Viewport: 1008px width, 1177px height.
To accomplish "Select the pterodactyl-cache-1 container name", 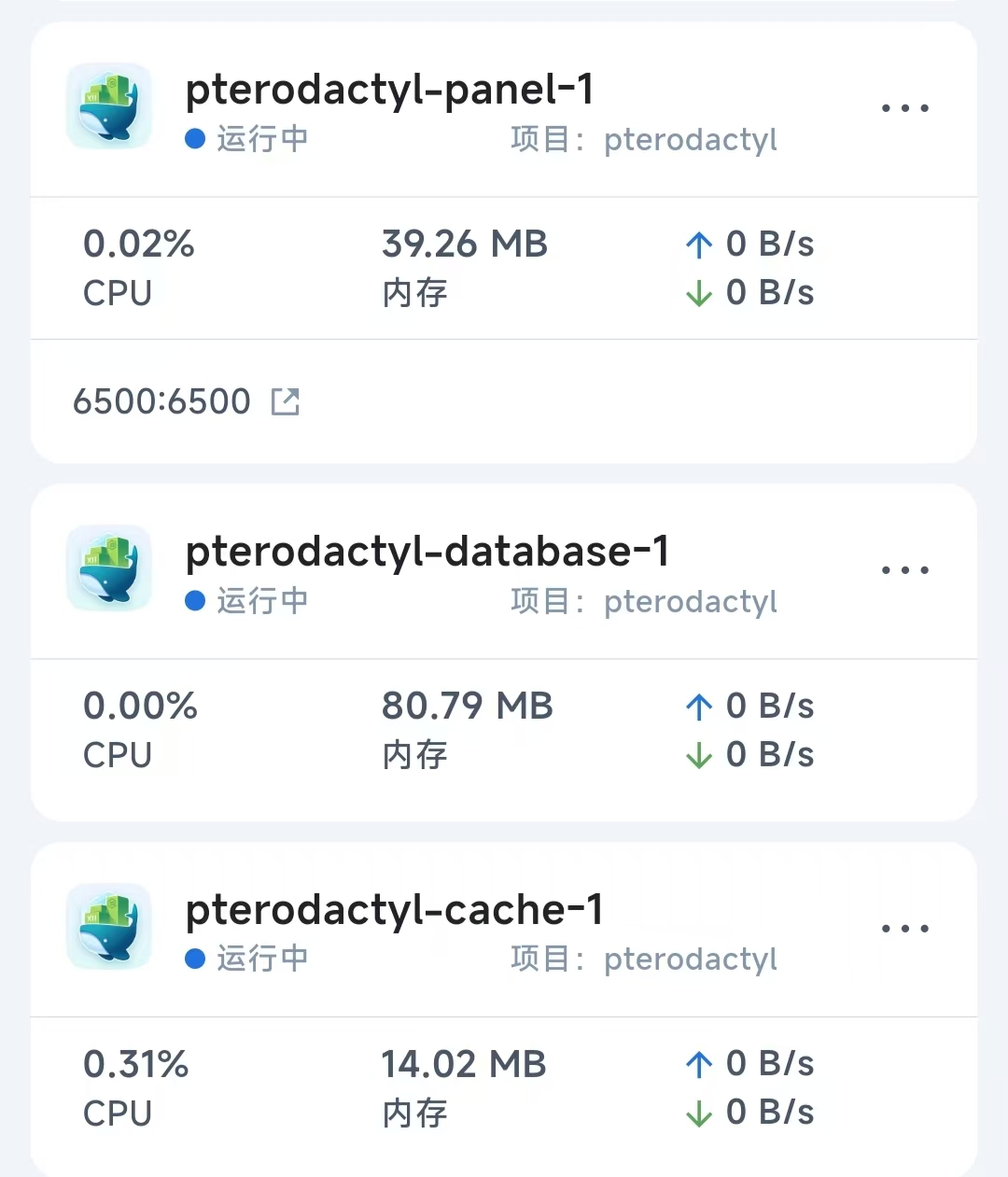I will click(x=394, y=911).
